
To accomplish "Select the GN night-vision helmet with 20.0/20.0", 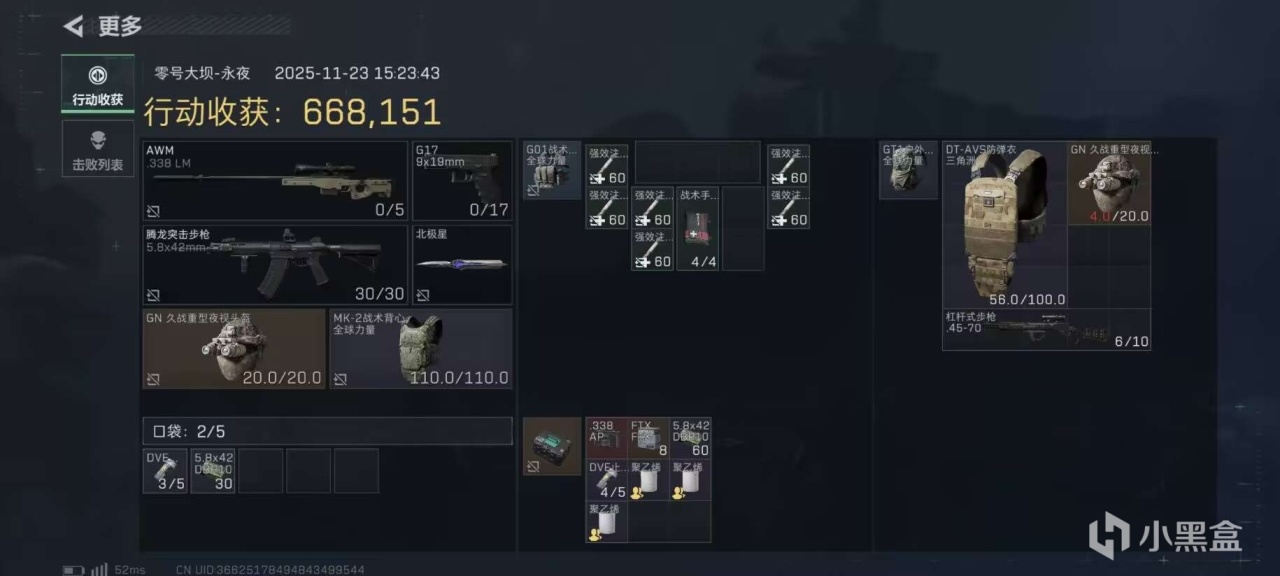I will (234, 348).
